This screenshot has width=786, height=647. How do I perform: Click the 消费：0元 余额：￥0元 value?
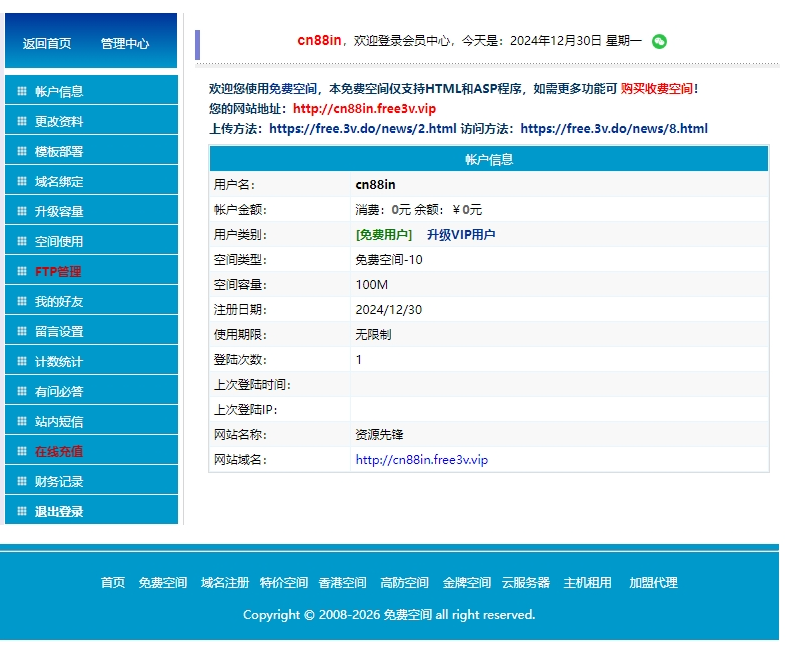click(419, 209)
